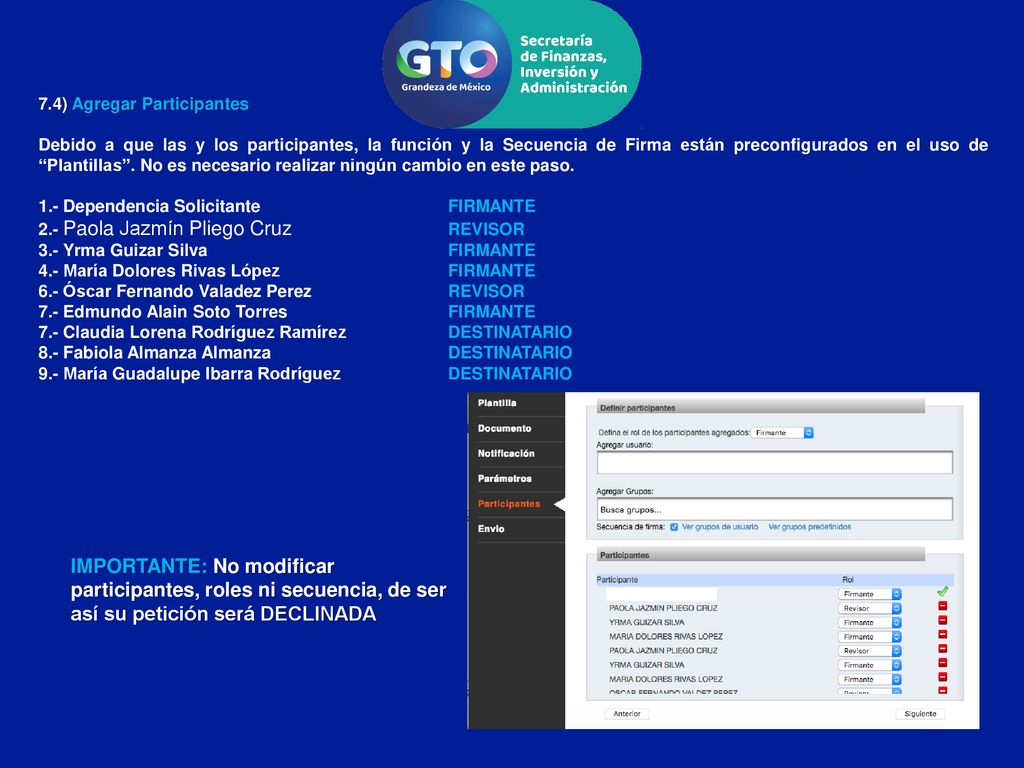The width and height of the screenshot is (1024, 768).
Task: Select the second YRMA GUIZAR SILVA name
Action: [x=647, y=665]
